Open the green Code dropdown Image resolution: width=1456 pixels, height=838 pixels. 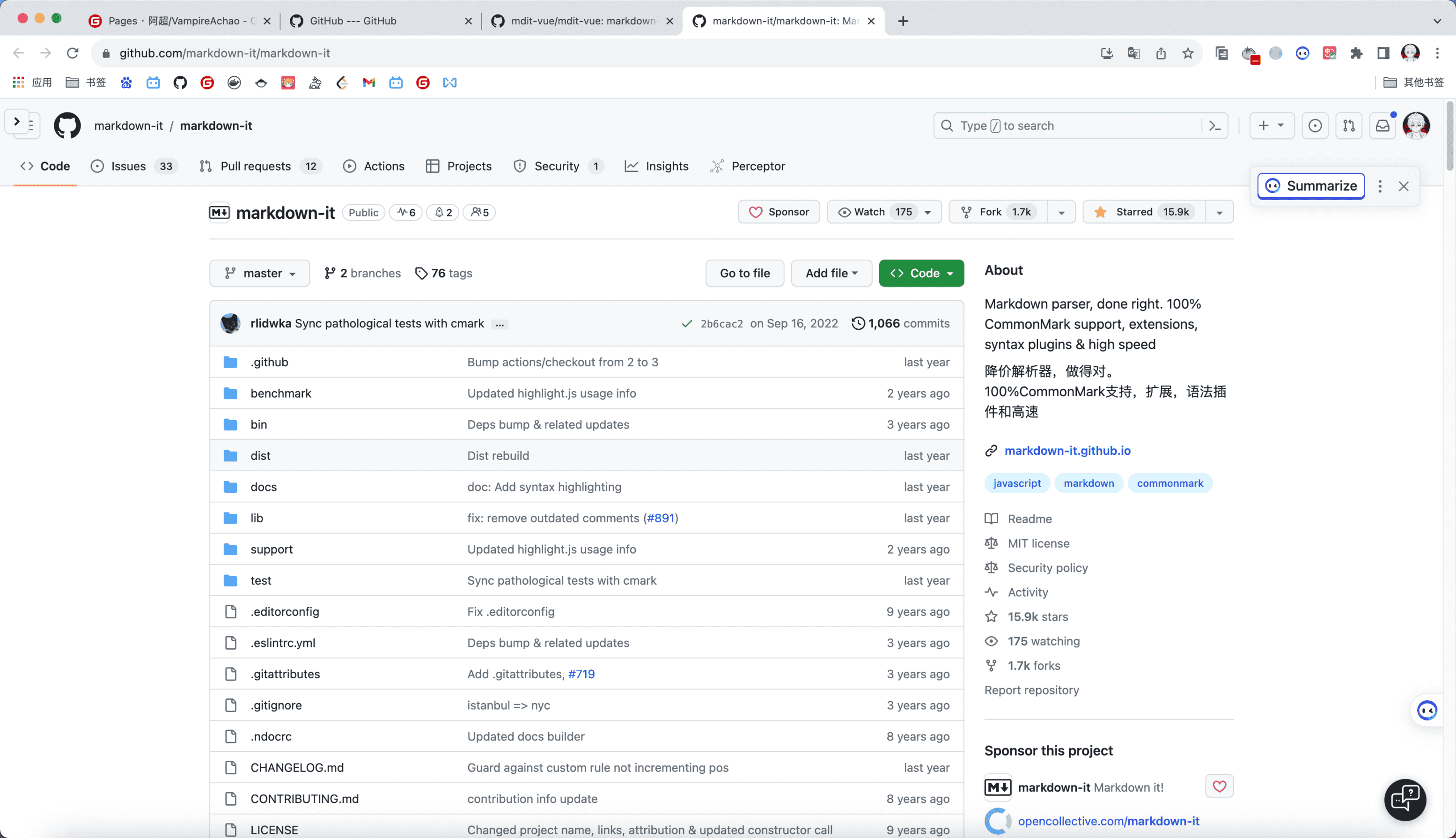[921, 274]
